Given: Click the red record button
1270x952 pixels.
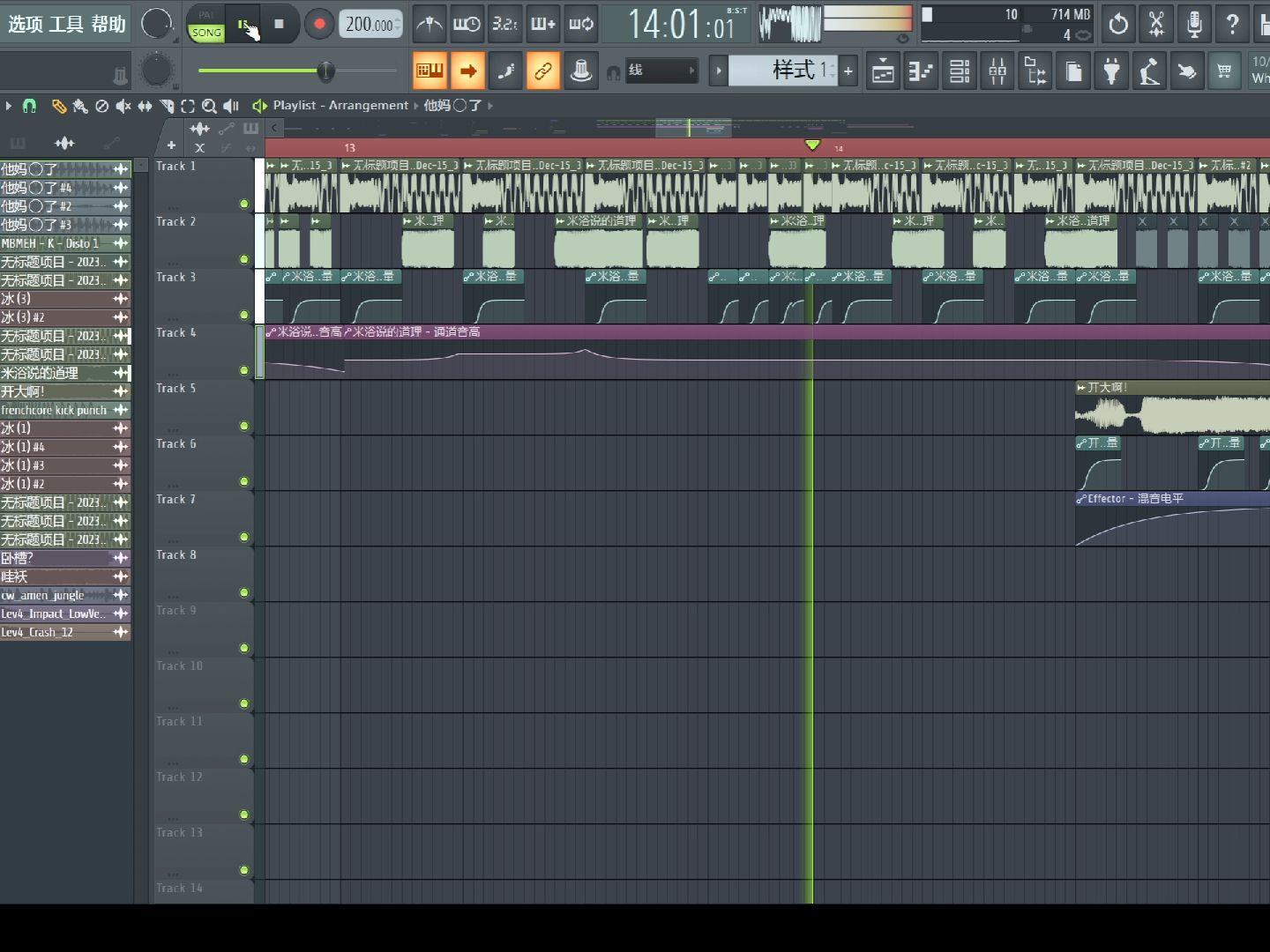Looking at the screenshot, I should 319,24.
